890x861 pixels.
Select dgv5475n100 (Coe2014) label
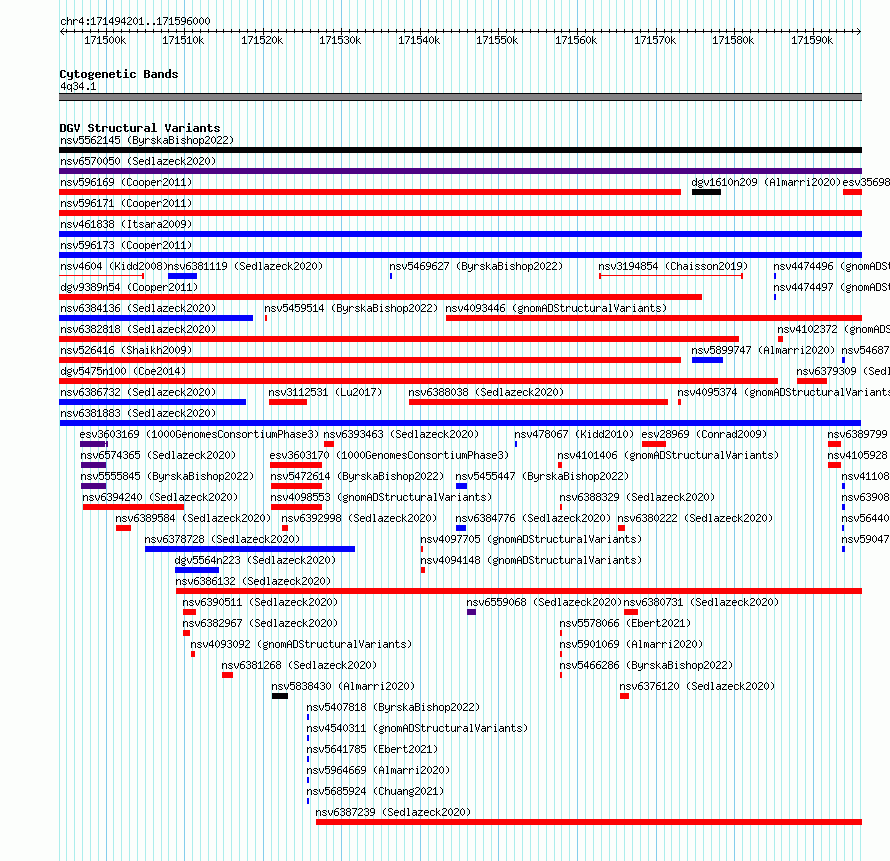(x=123, y=371)
